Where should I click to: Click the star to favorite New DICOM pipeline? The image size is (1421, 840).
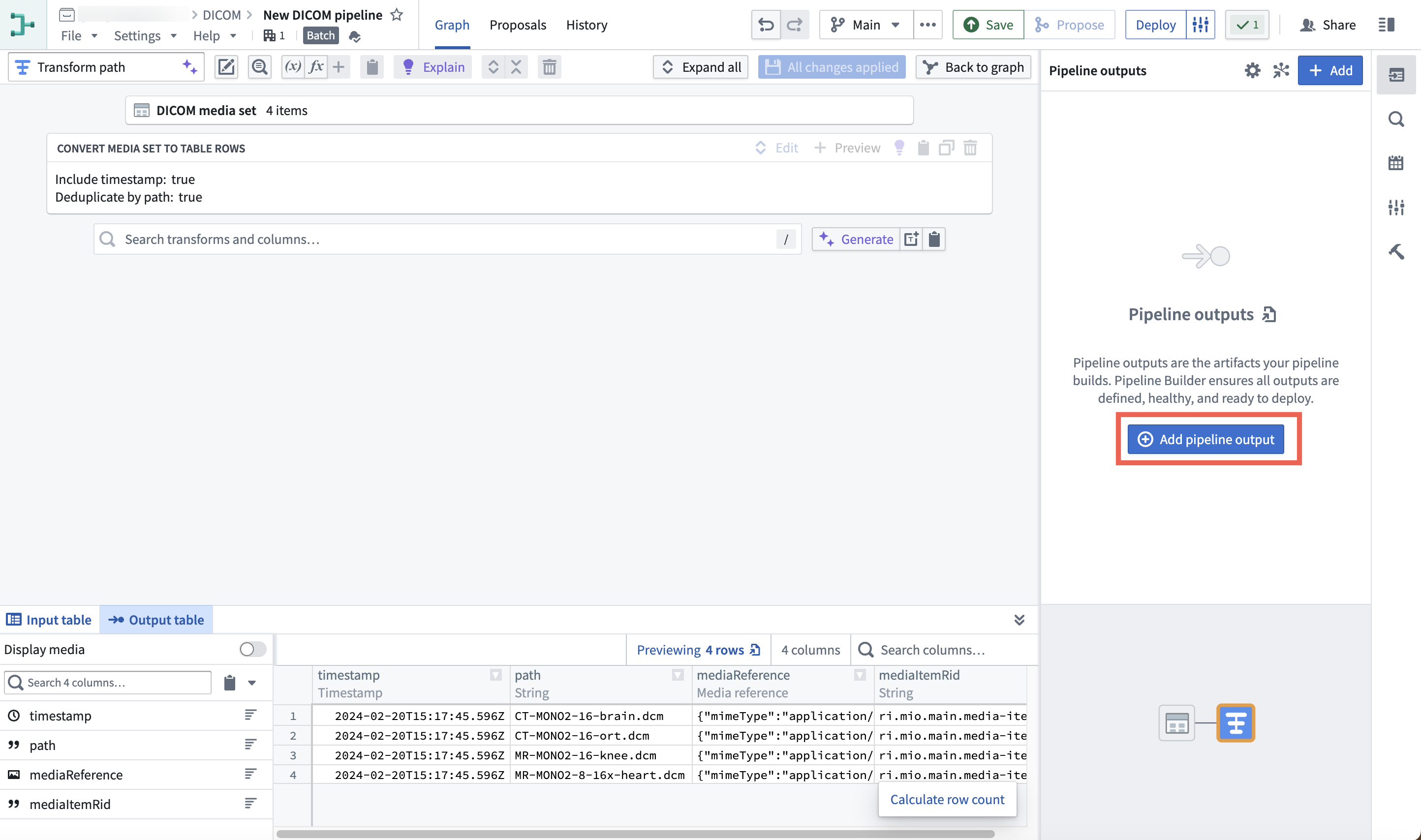point(397,15)
